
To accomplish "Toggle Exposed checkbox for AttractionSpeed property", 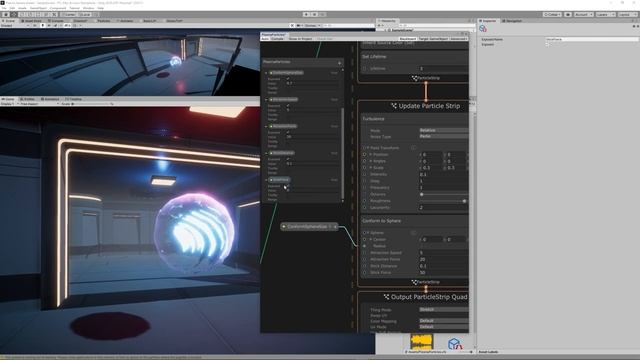I will (x=288, y=106).
